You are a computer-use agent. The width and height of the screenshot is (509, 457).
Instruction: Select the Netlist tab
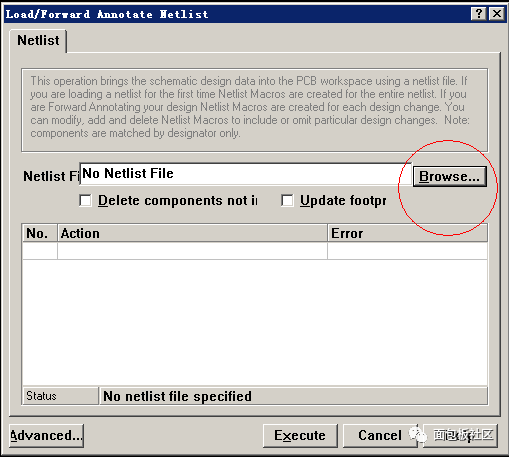(38, 41)
